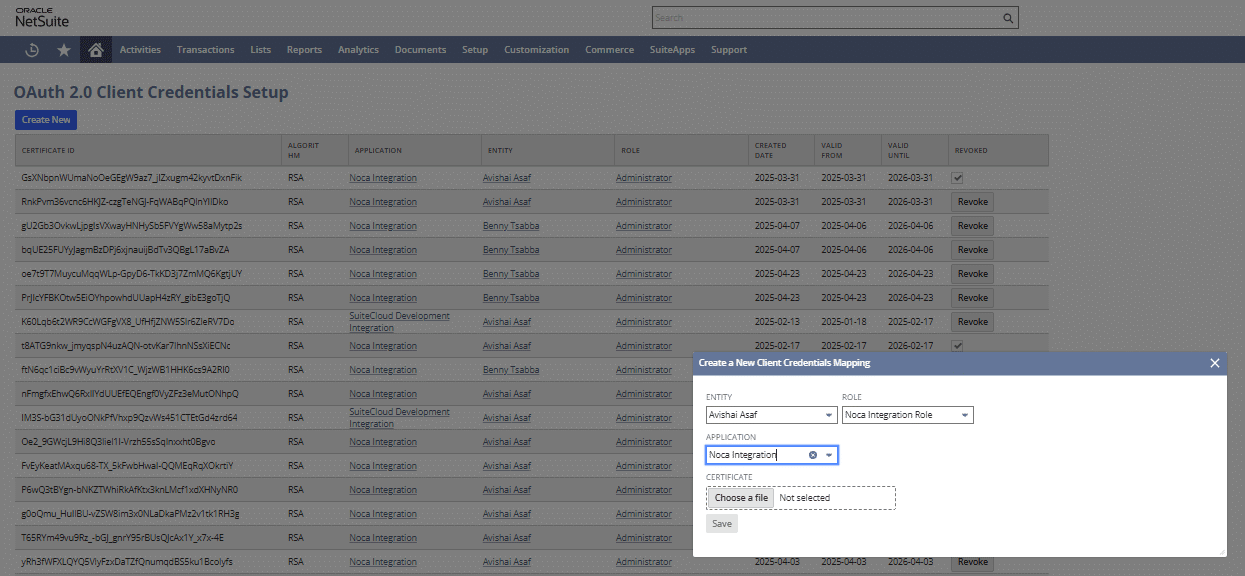The width and height of the screenshot is (1245, 576).
Task: Revoke the certificate RnkPvm36
Action: click(972, 202)
